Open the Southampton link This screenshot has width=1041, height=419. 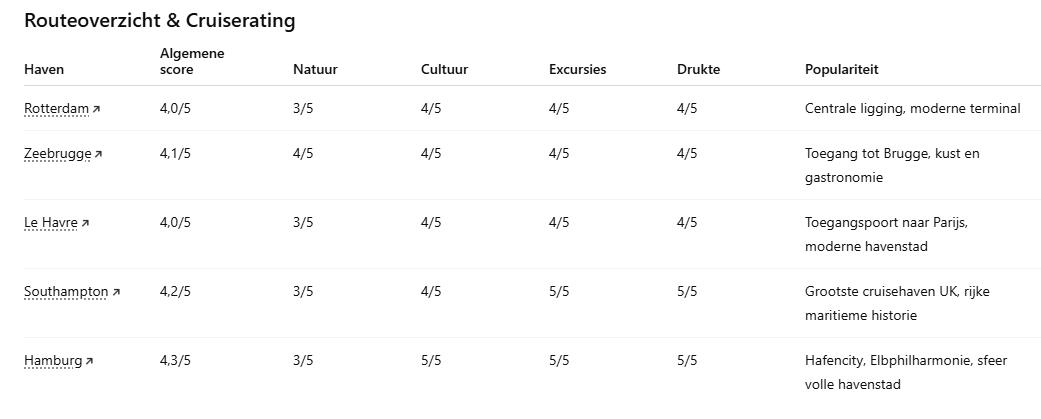tap(66, 291)
